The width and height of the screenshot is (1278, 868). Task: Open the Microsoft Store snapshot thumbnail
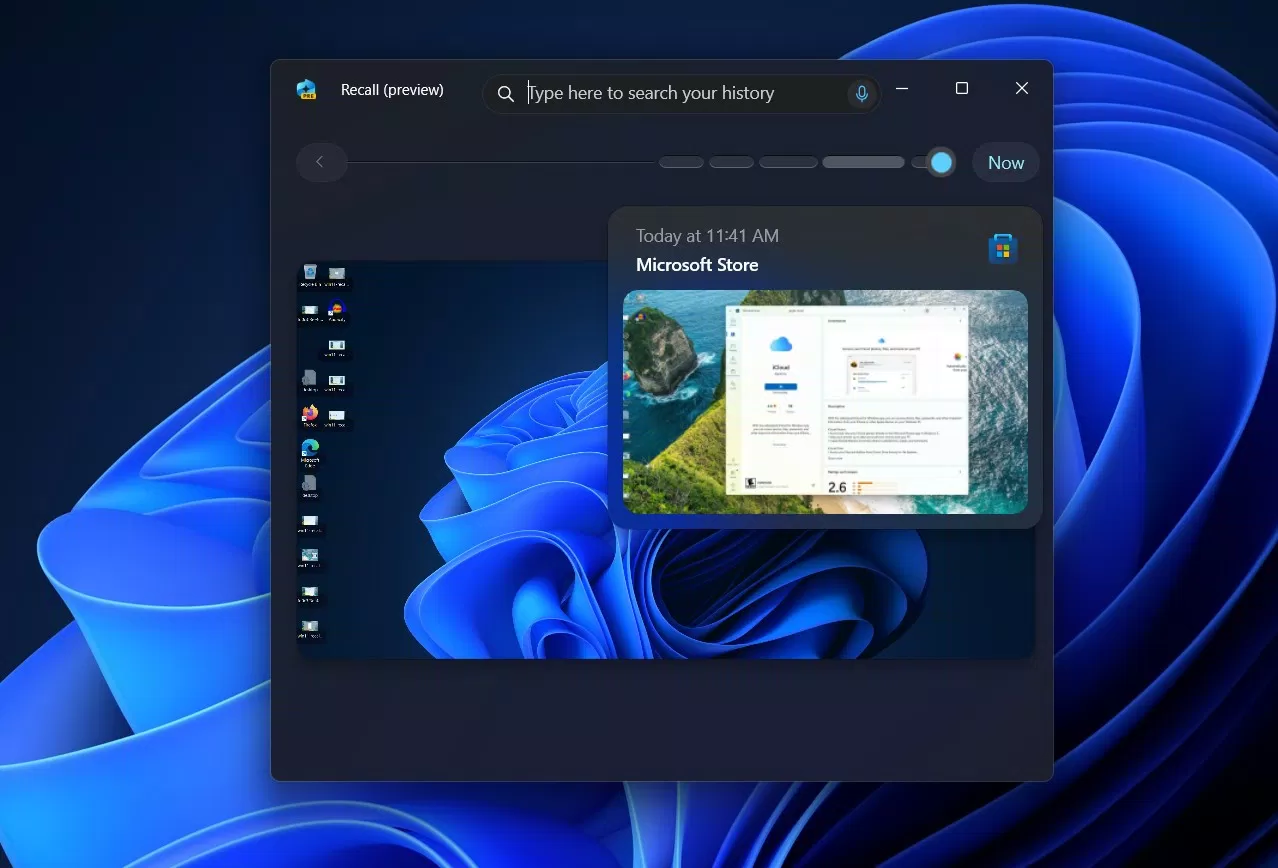(825, 402)
